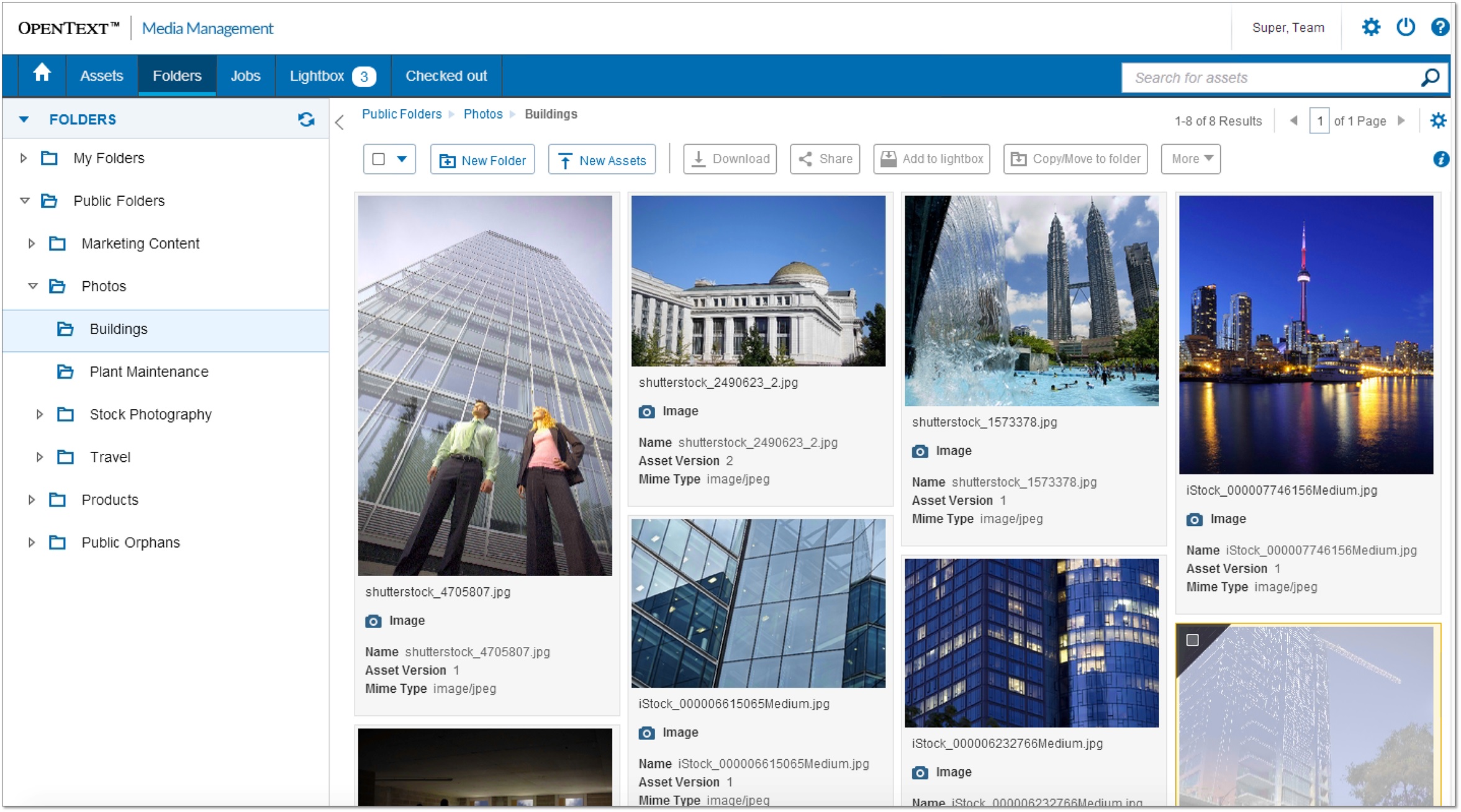Viewport: 1461px width, 812px height.
Task: Switch to the Folders tab
Action: click(x=177, y=76)
